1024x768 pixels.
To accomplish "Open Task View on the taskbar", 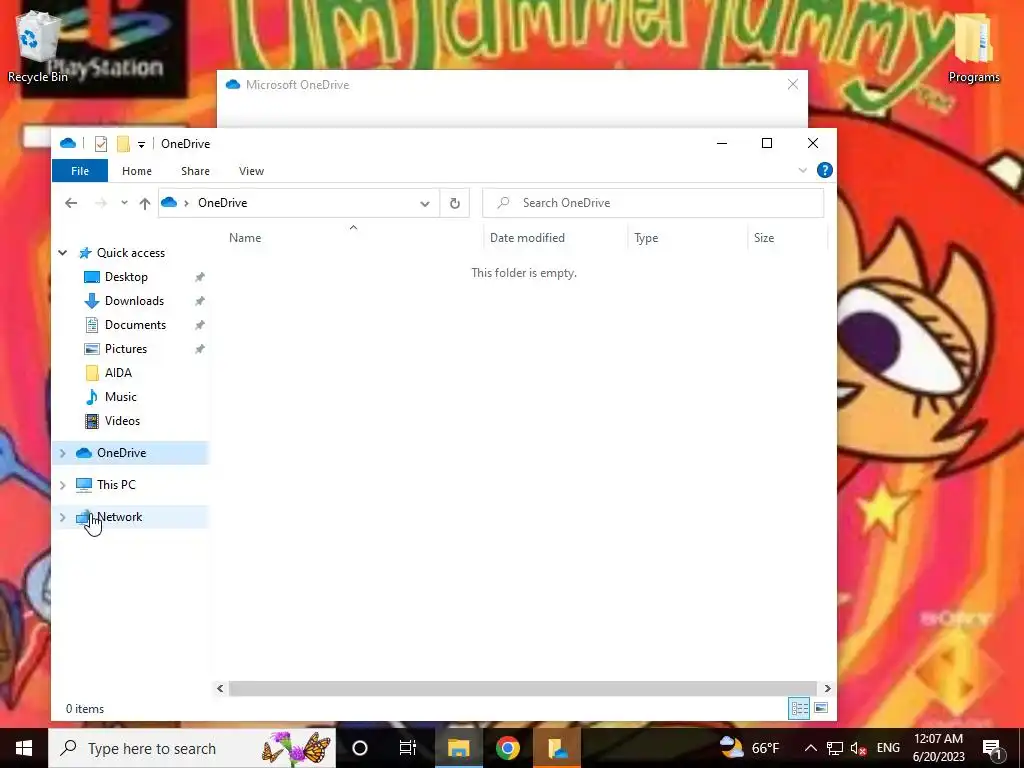I will pos(408,748).
